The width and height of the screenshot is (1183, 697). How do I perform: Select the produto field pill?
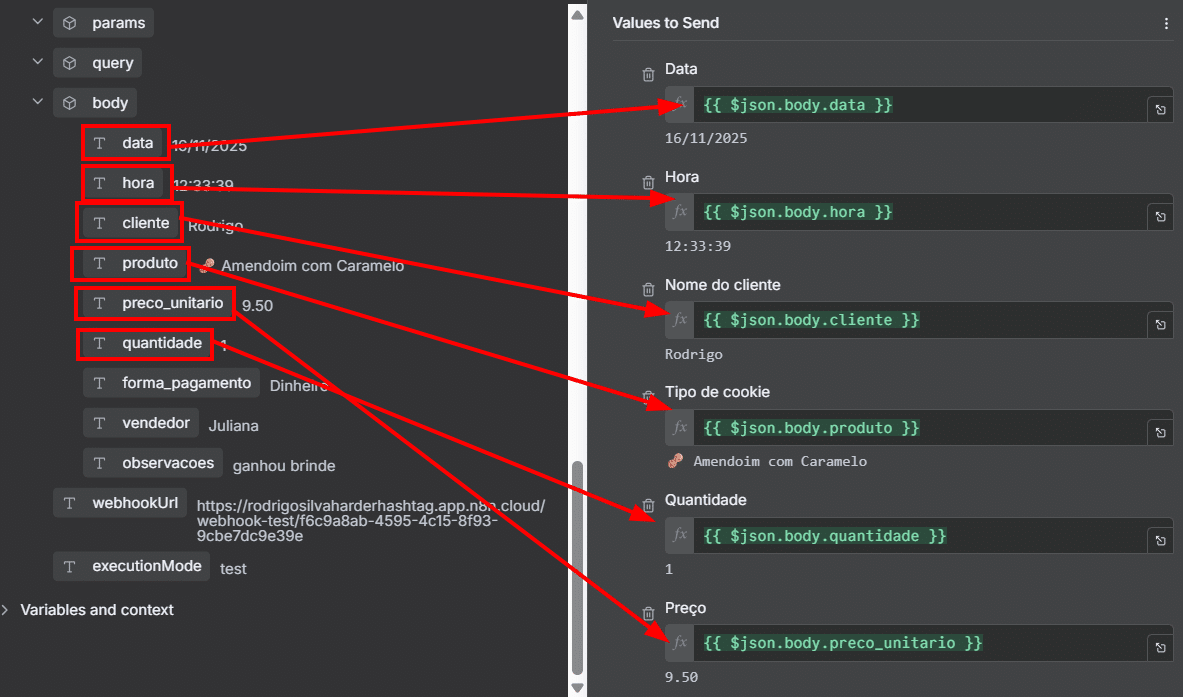pyautogui.click(x=135, y=263)
